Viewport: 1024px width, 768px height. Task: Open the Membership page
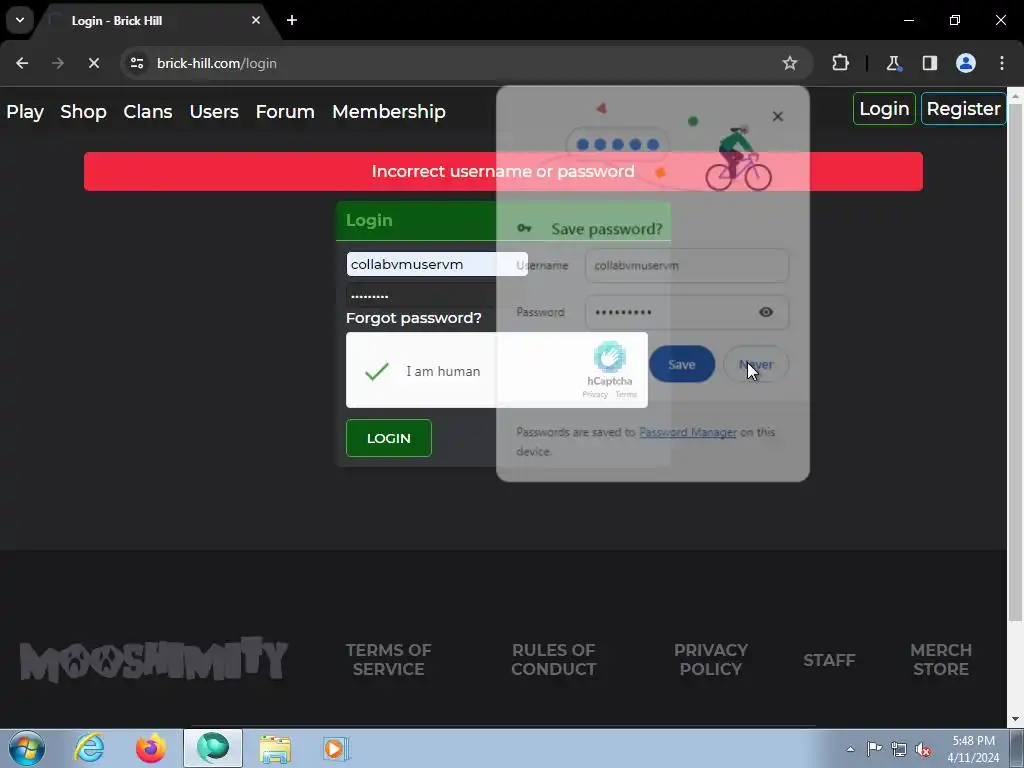[x=389, y=112]
